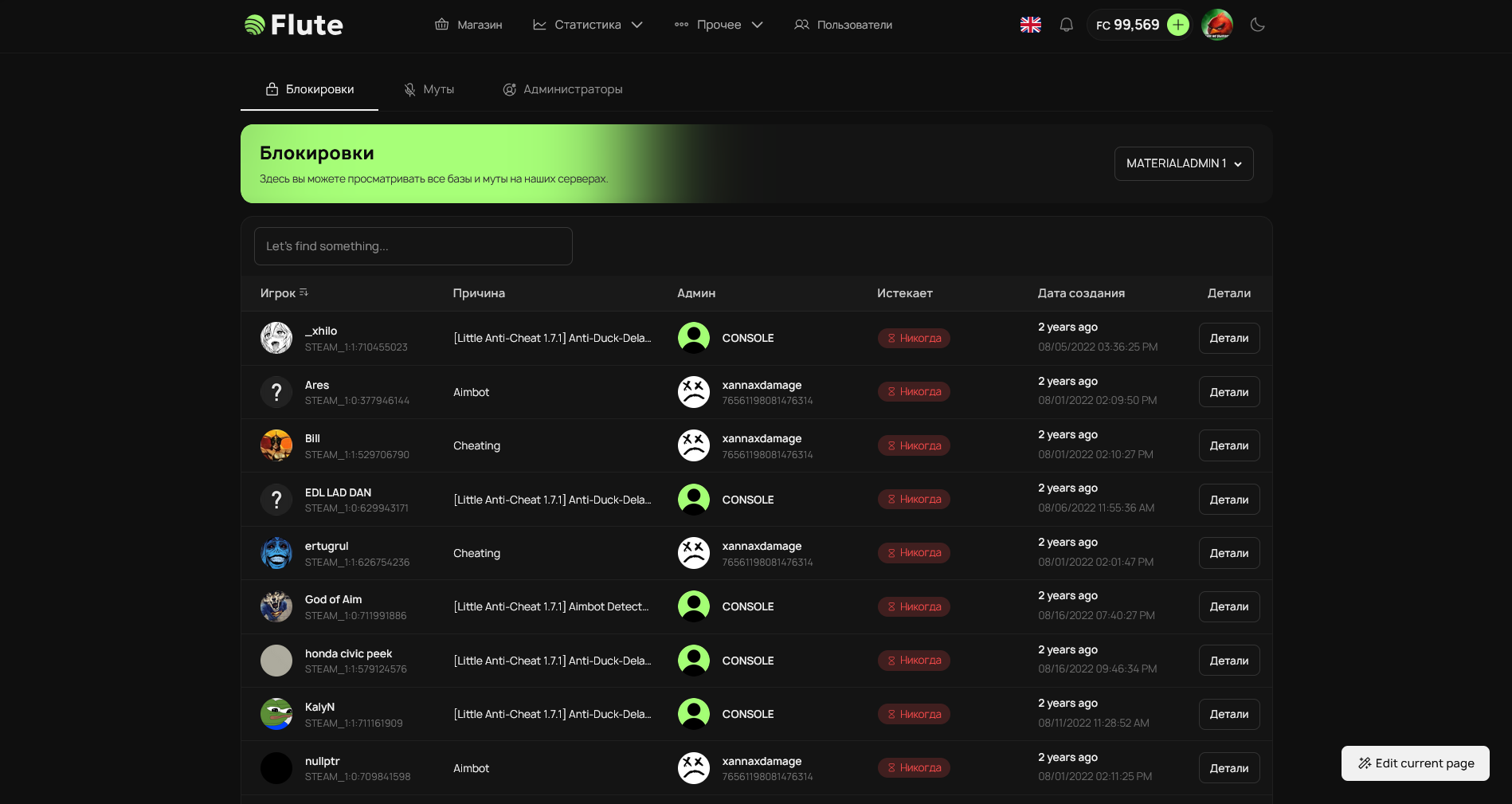Open the MATERIALADMIN 1 server selector

click(x=1183, y=163)
